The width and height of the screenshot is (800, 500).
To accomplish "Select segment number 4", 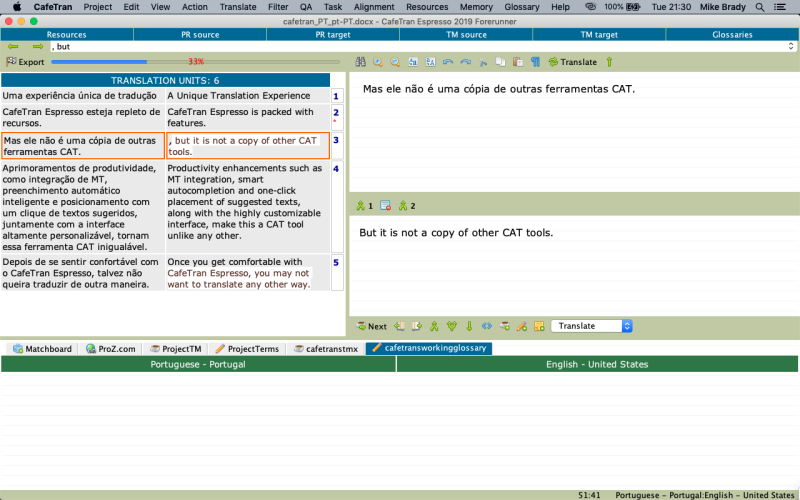I will pos(336,207).
